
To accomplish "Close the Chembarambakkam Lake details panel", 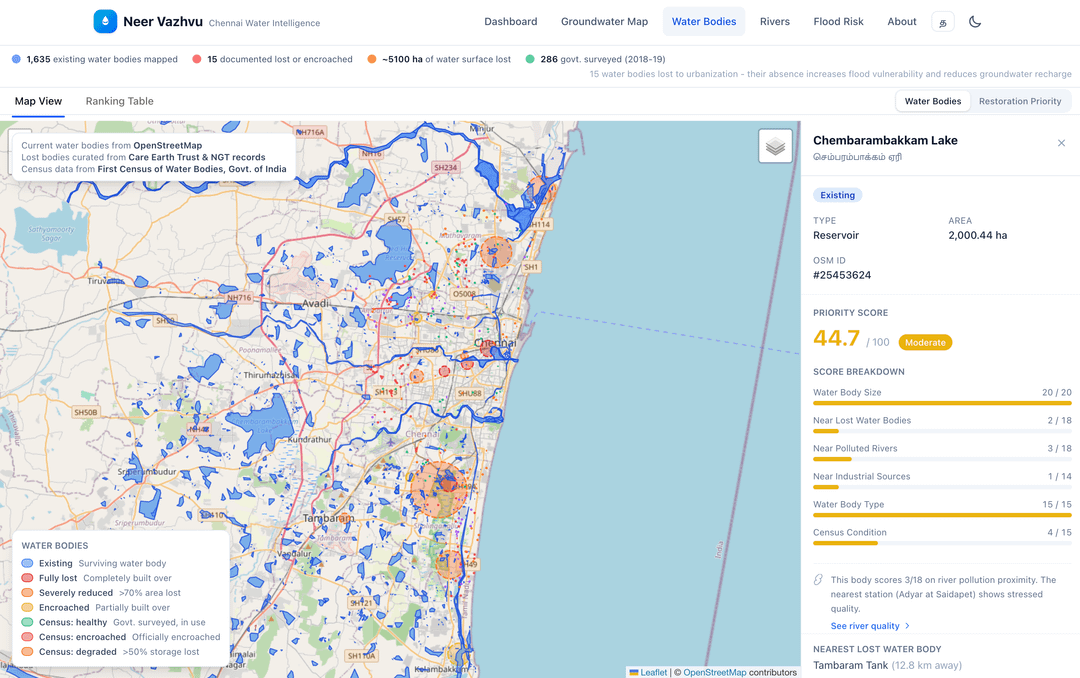I will [x=1061, y=143].
